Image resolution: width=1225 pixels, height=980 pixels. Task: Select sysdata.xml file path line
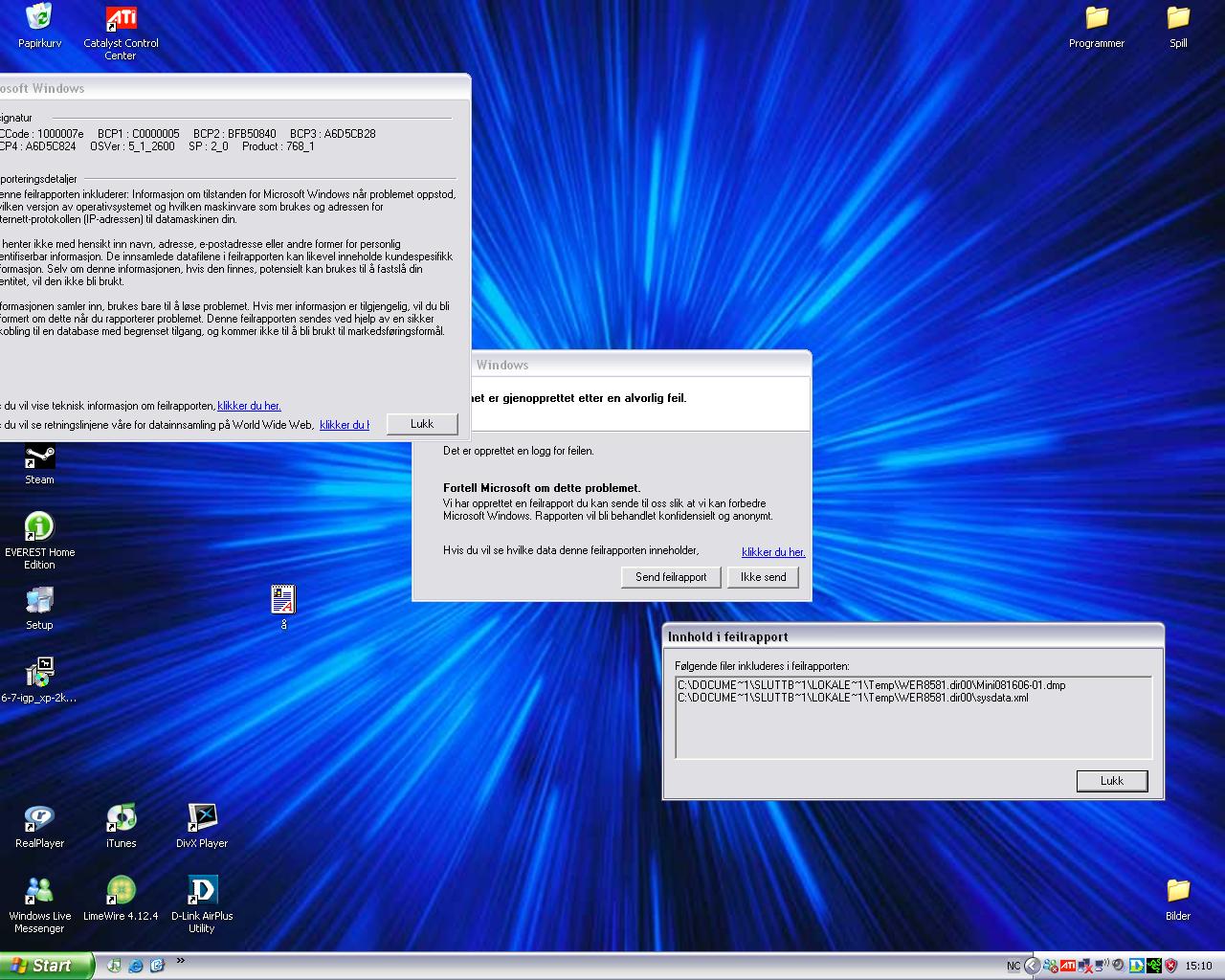pyautogui.click(x=853, y=698)
